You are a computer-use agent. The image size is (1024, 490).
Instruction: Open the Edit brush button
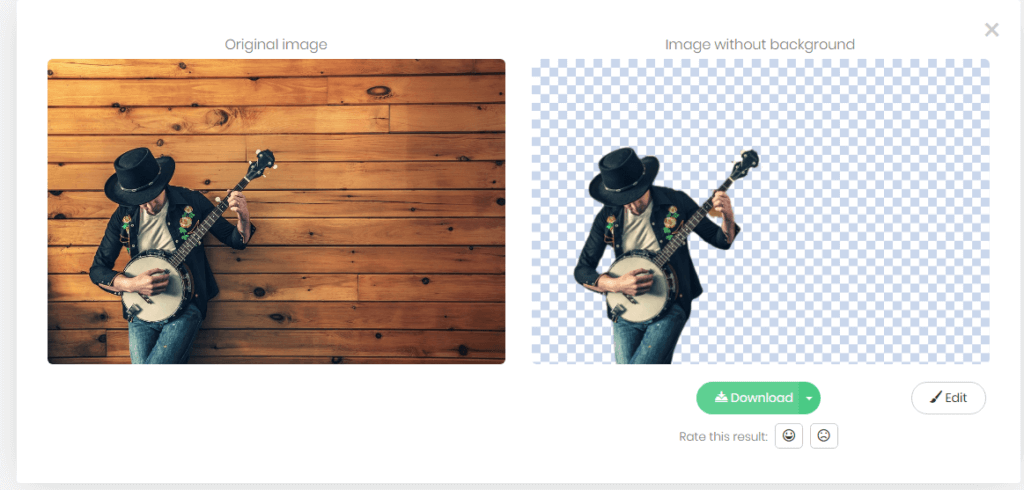[948, 398]
